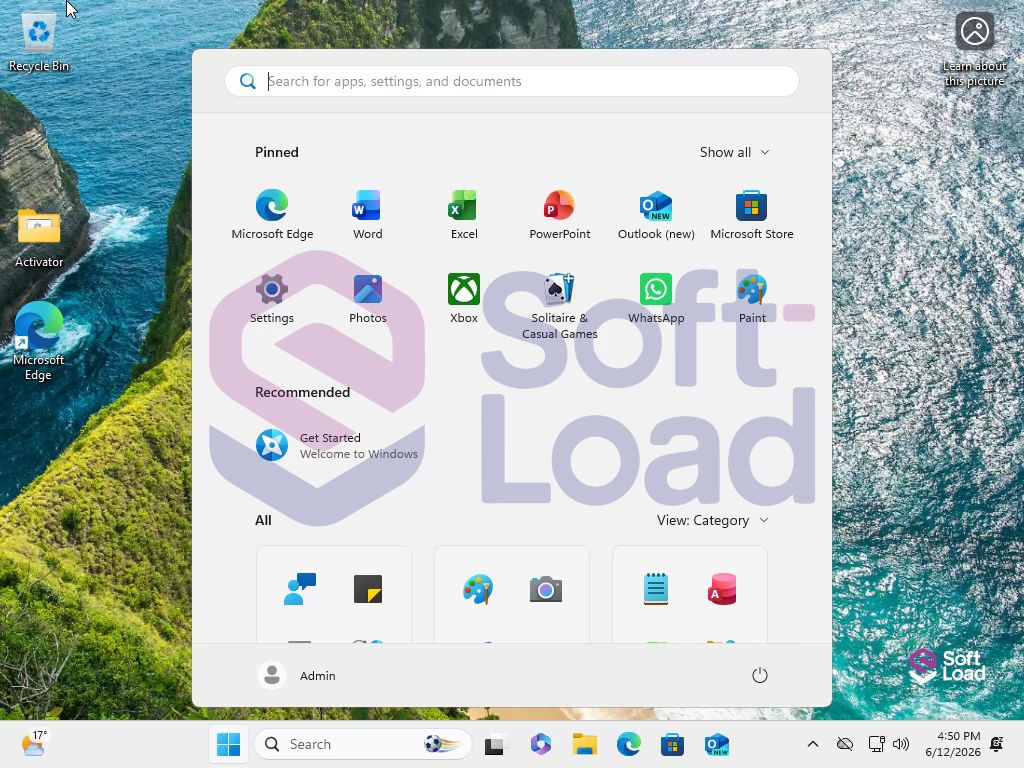Click the Windows Start button on taskbar
The image size is (1024, 768).
click(x=229, y=744)
